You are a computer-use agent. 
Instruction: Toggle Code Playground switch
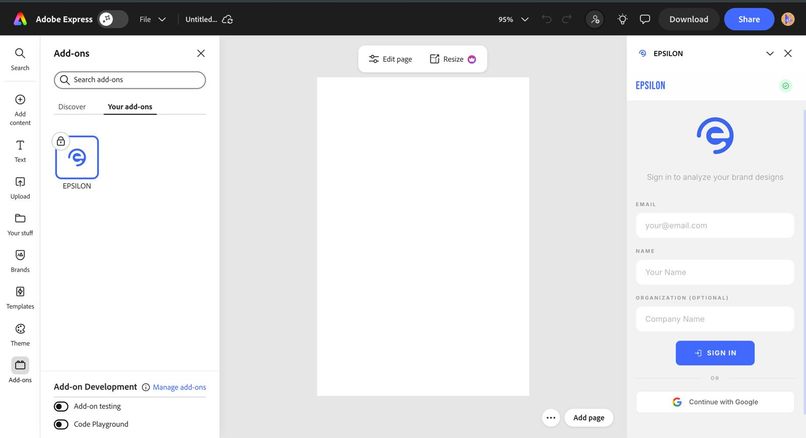tap(61, 425)
